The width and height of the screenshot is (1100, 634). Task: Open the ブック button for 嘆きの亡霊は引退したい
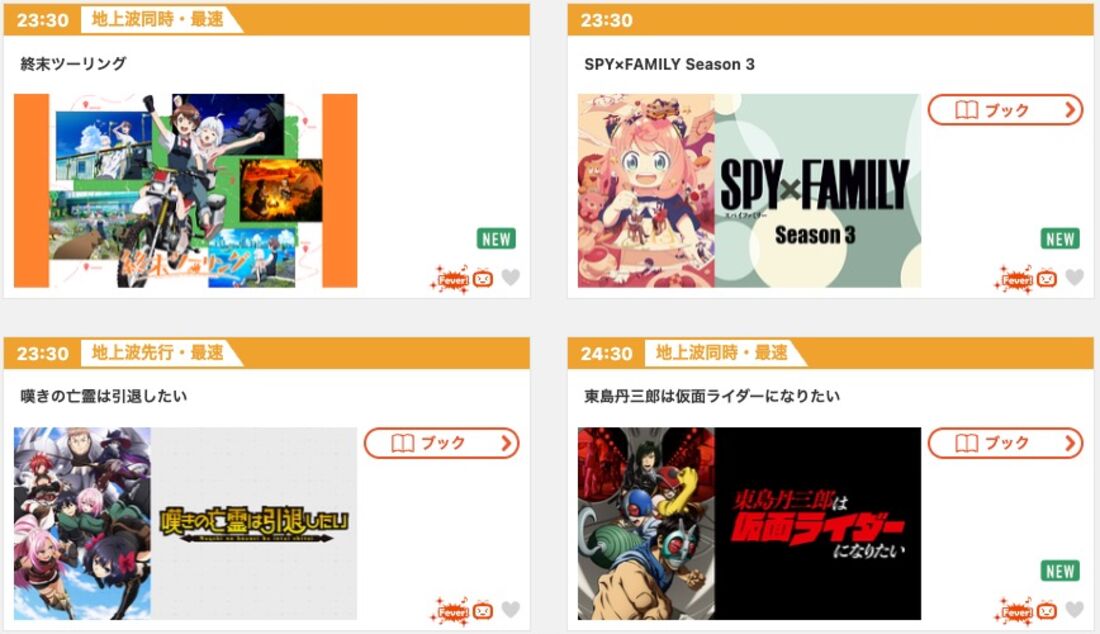(441, 443)
